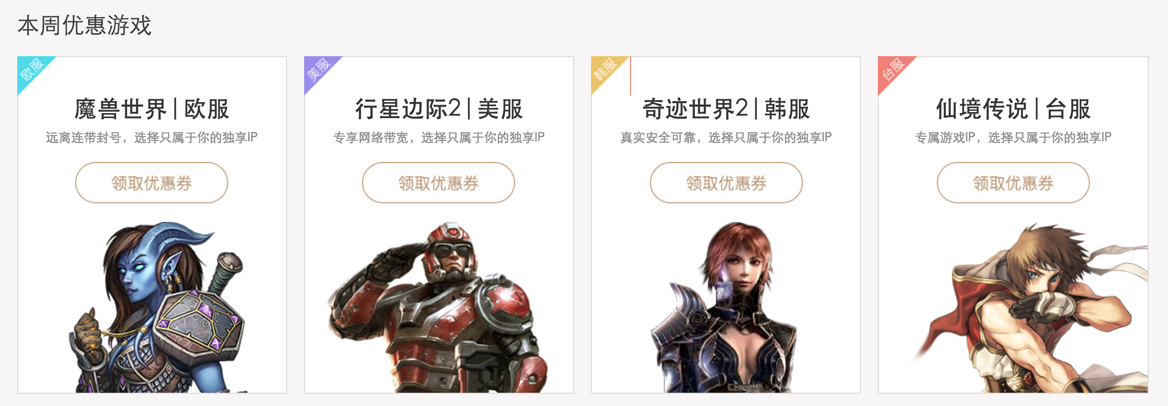Click the red-haired female warrior image
Screen dimensions: 1168x406
tap(724, 307)
